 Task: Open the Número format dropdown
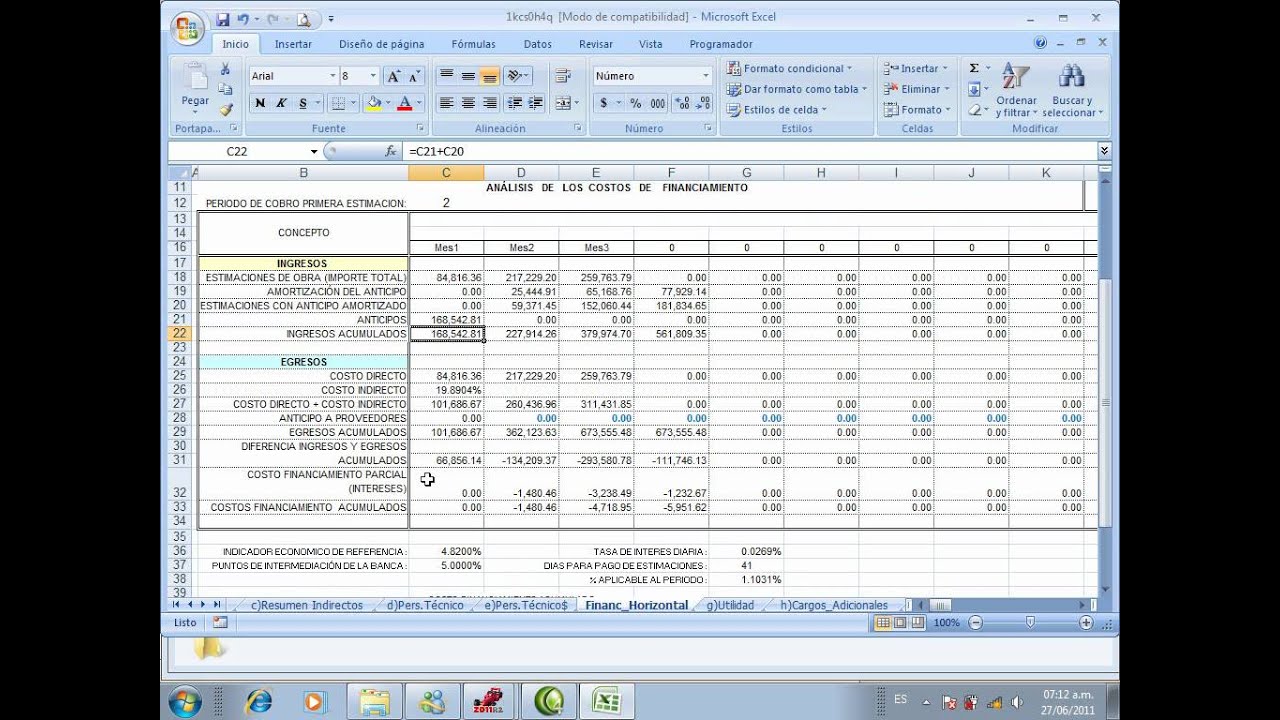[705, 76]
